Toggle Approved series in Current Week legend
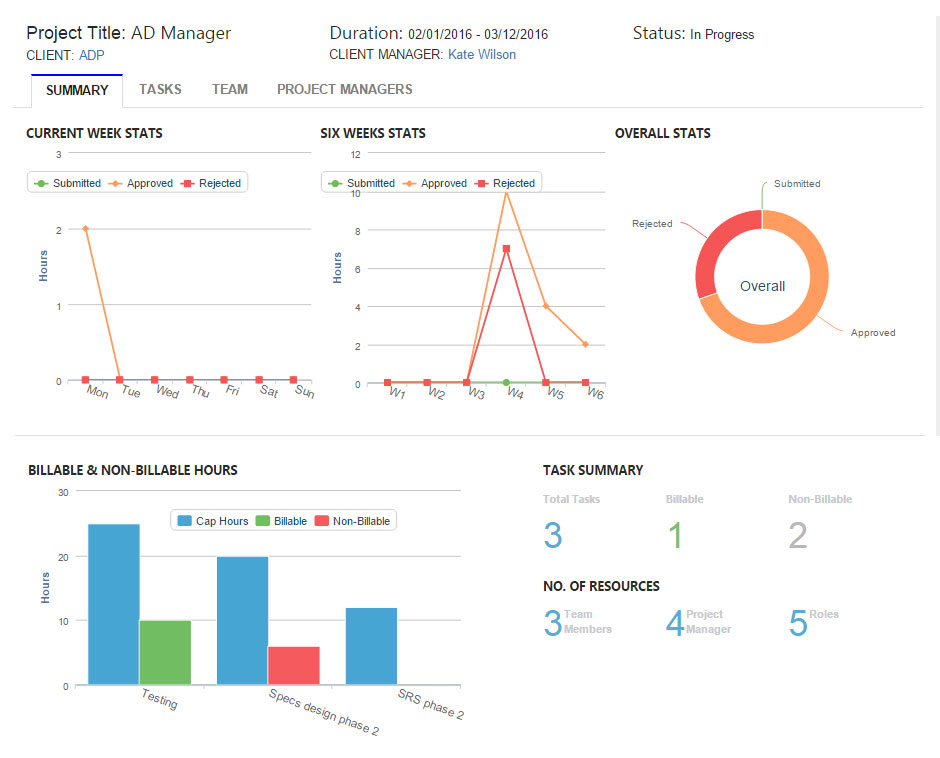 click(141, 183)
